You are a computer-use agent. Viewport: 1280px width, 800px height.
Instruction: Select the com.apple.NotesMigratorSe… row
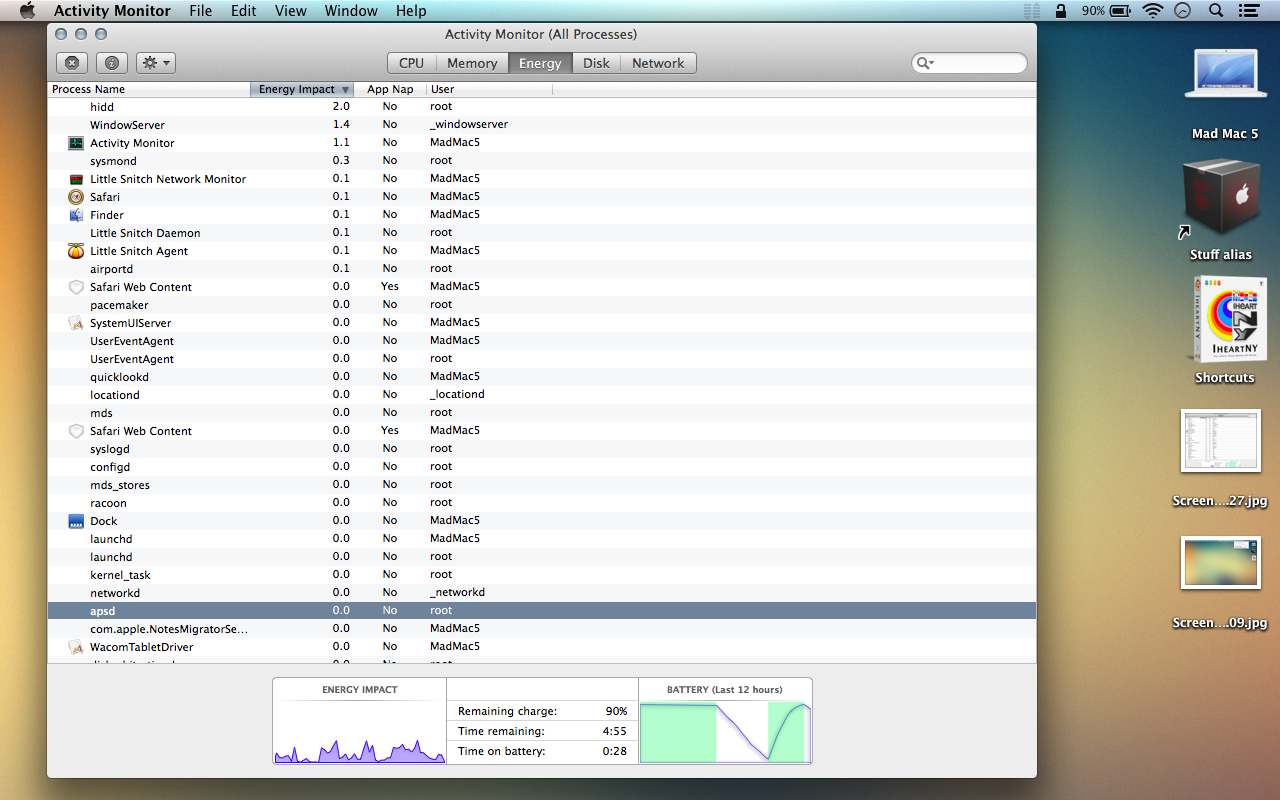pyautogui.click(x=541, y=629)
